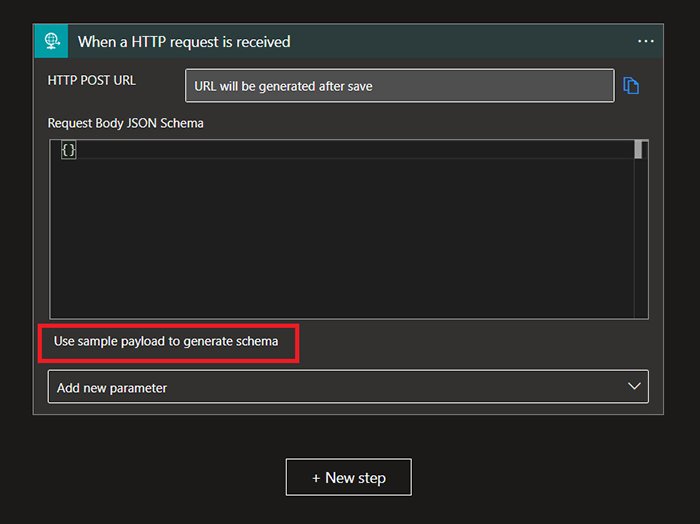Click Use sample payload to generate schema

[x=166, y=341]
